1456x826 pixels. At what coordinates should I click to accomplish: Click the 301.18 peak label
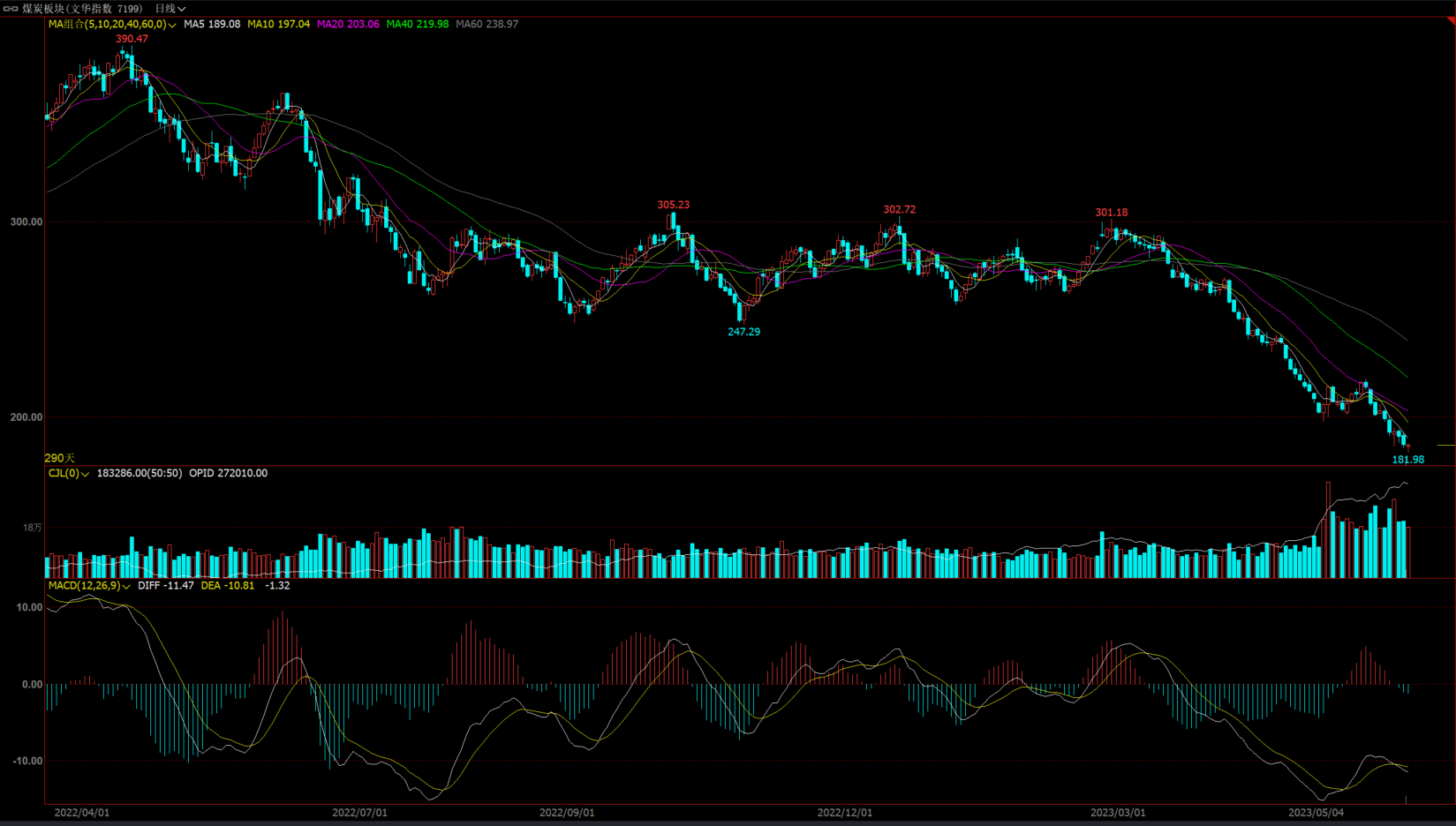(x=1112, y=212)
